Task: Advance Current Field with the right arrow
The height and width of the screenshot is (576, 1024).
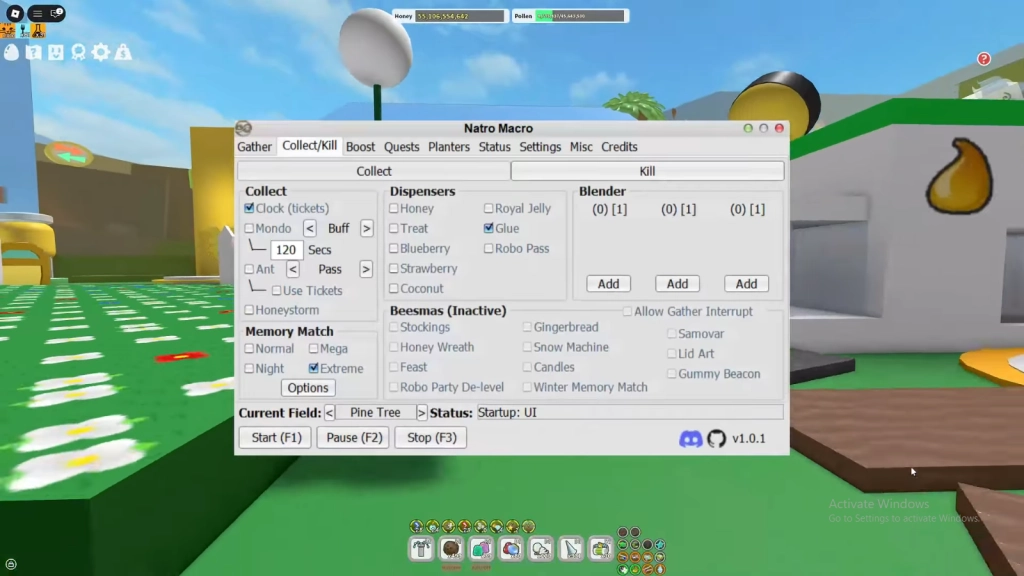Action: click(420, 412)
